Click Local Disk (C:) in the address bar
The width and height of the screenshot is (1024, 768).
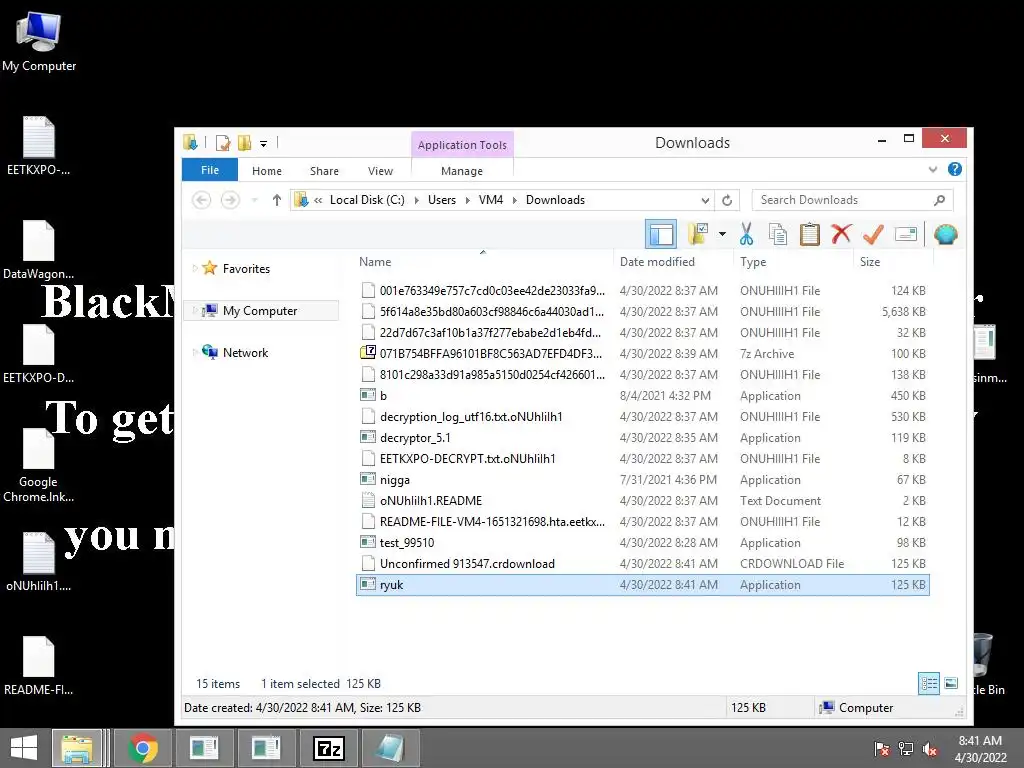pyautogui.click(x=367, y=200)
